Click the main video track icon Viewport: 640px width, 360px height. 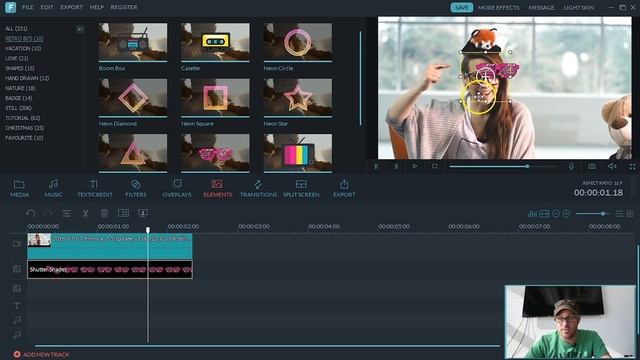[17, 244]
